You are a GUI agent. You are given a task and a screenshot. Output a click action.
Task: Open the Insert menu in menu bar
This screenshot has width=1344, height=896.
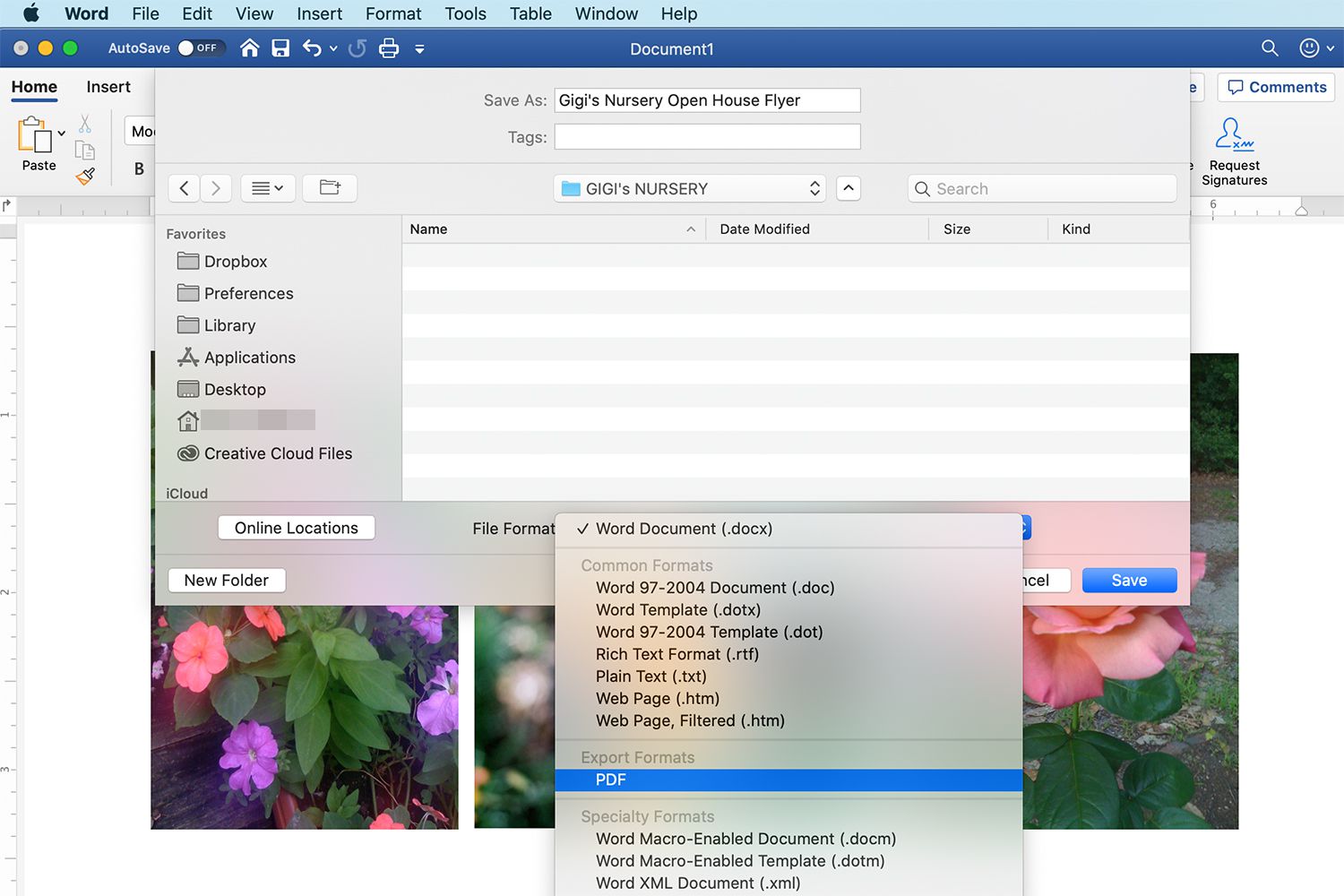(319, 13)
